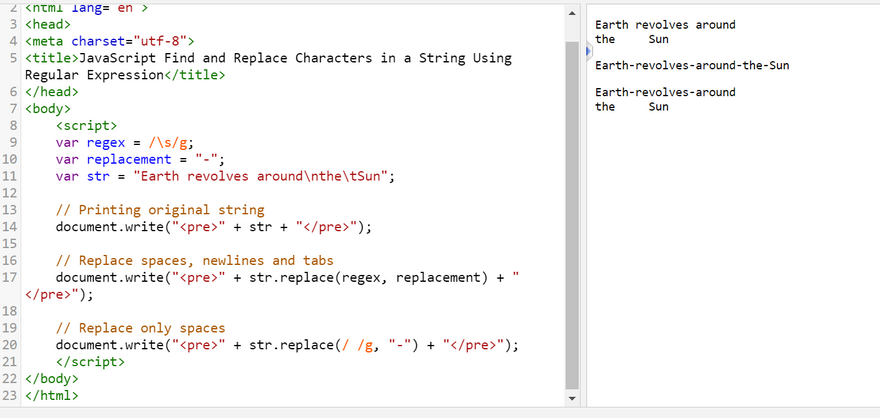Place cursor on the regex pattern /\s/g
The height and width of the screenshot is (418, 880).
click(171, 143)
